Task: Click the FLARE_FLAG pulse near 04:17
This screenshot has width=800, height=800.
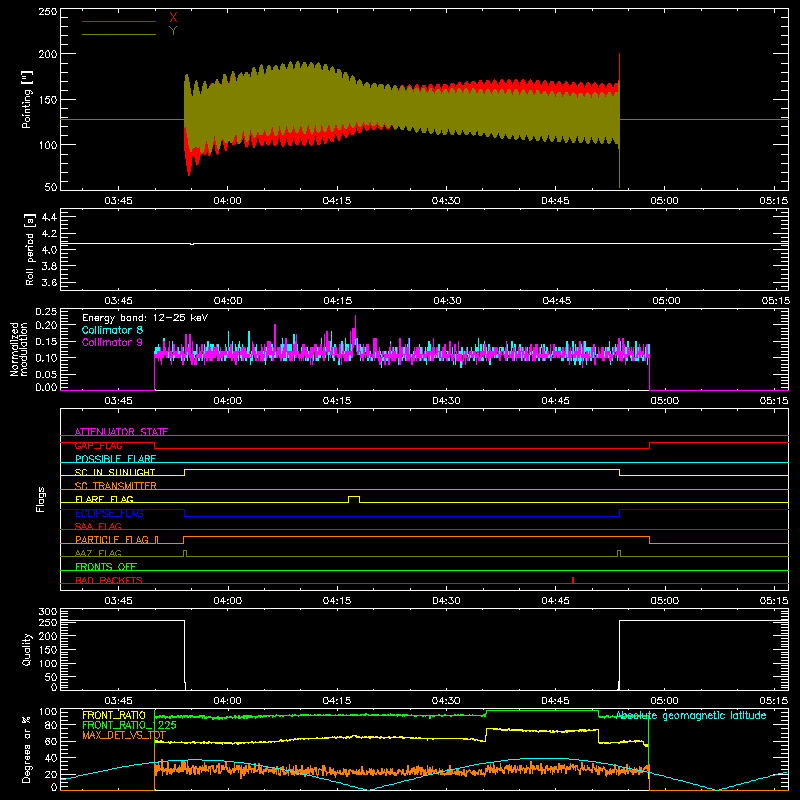Action: (x=354, y=499)
